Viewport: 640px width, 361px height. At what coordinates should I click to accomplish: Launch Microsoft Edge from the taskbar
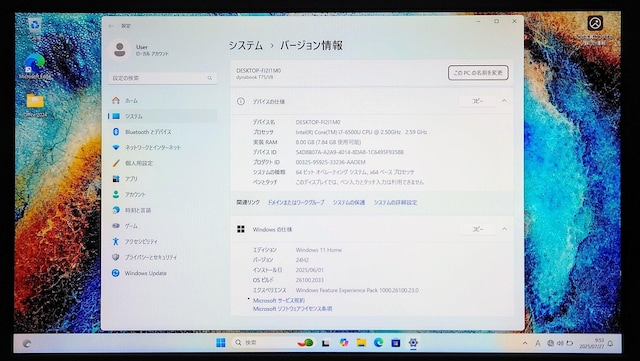(x=378, y=343)
